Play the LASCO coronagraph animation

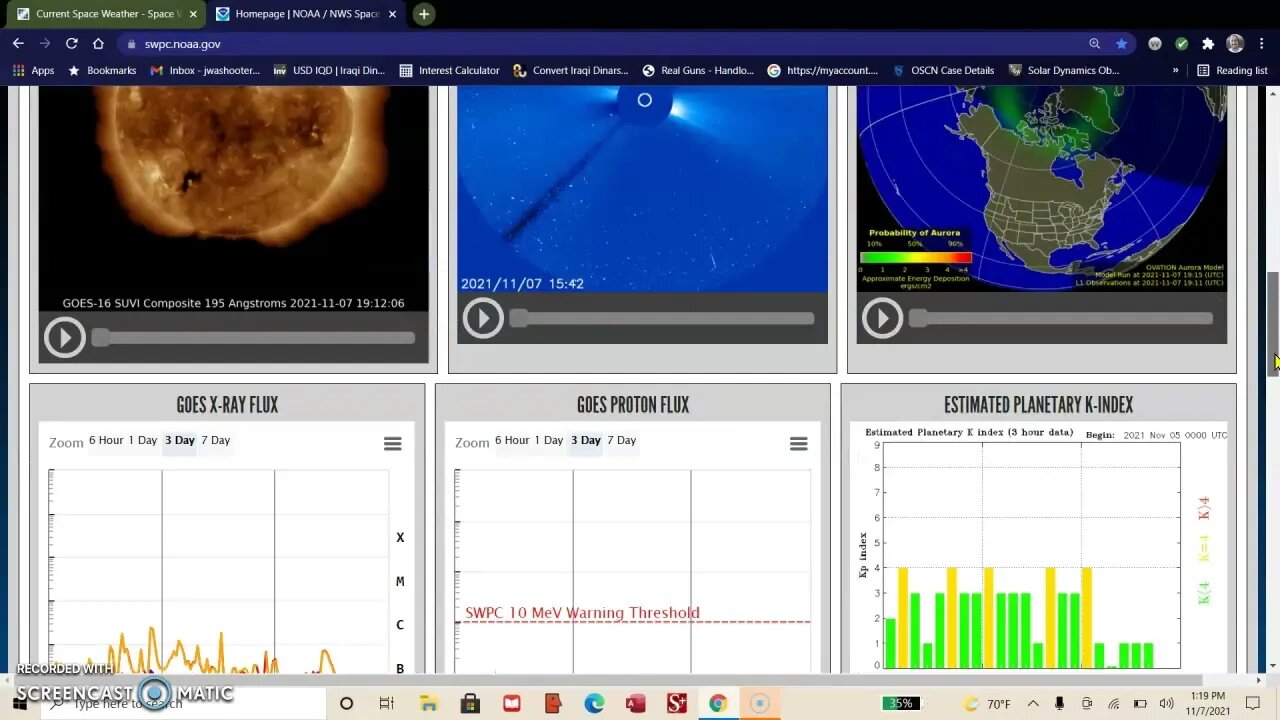click(x=483, y=318)
